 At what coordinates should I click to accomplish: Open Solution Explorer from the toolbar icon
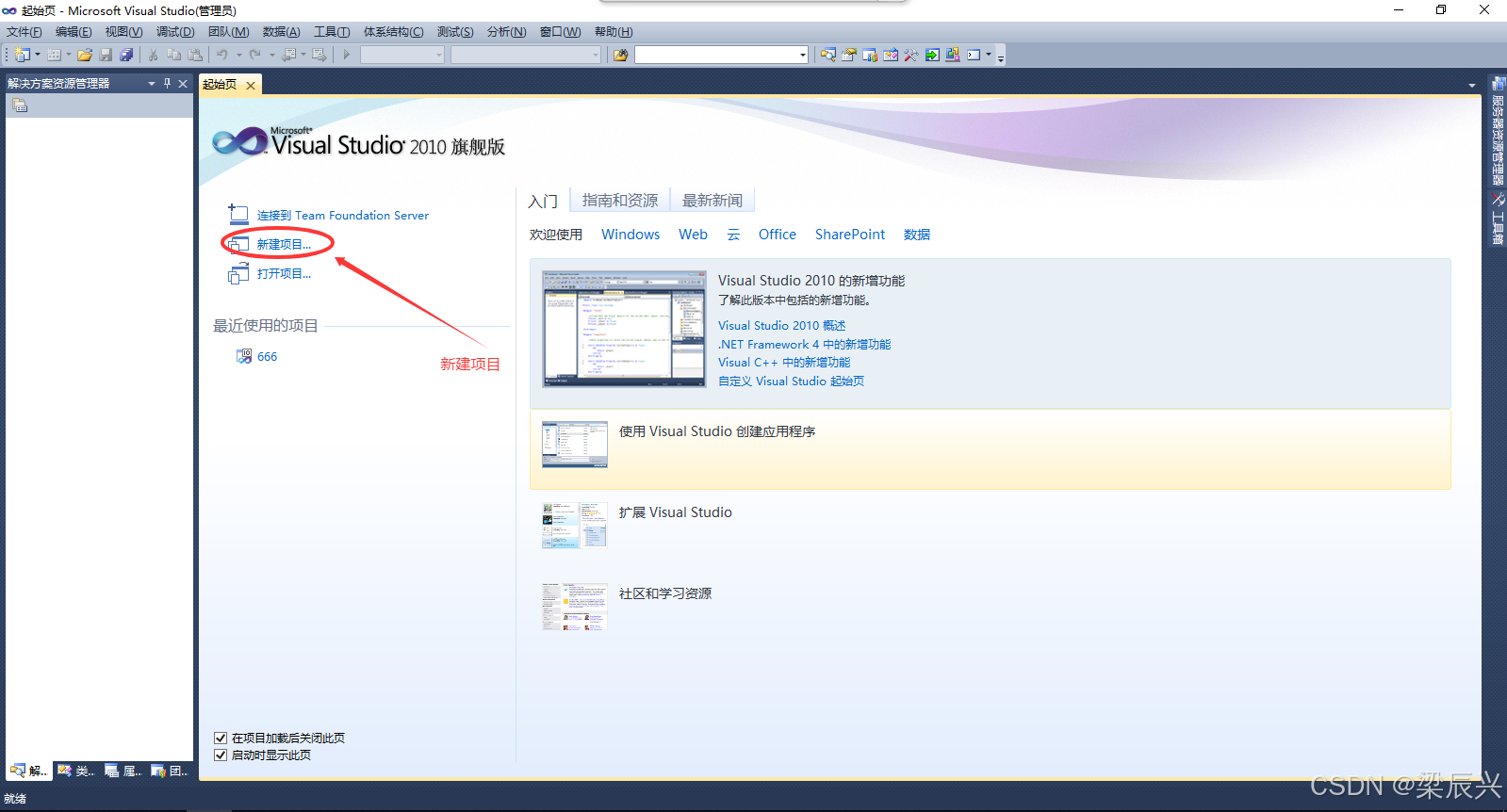[827, 55]
